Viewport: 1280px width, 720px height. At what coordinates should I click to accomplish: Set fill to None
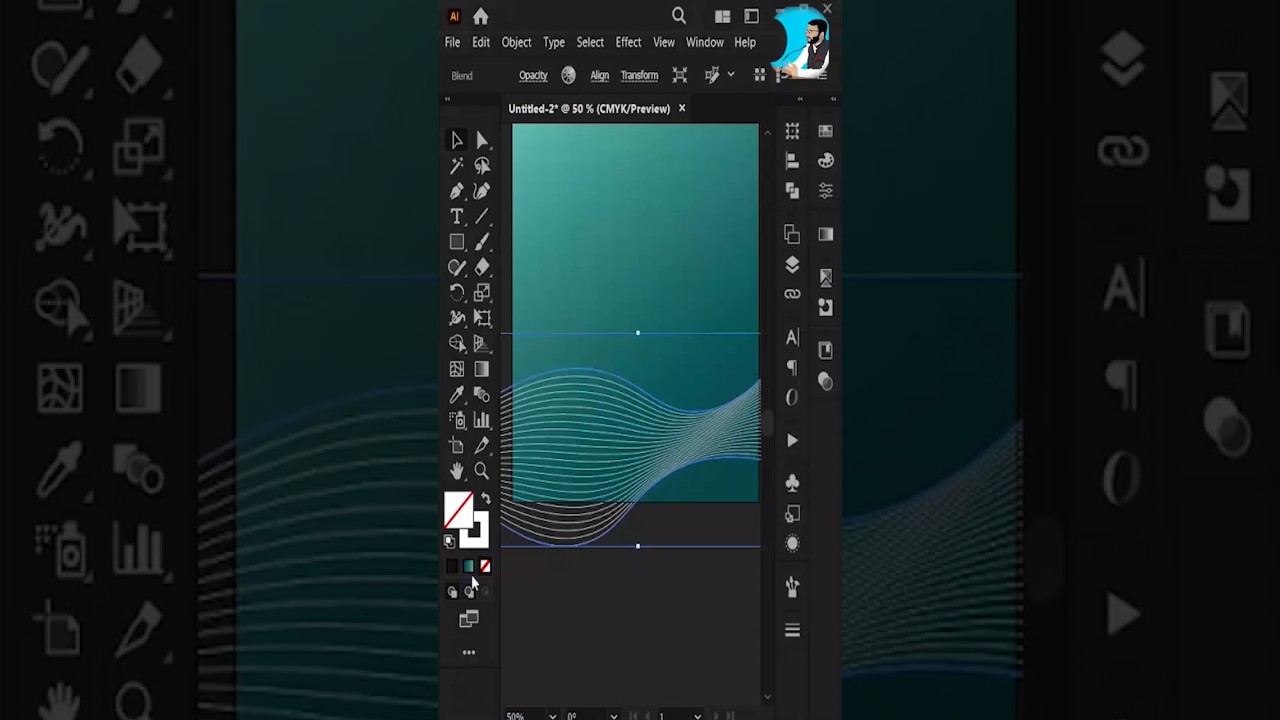tap(485, 567)
